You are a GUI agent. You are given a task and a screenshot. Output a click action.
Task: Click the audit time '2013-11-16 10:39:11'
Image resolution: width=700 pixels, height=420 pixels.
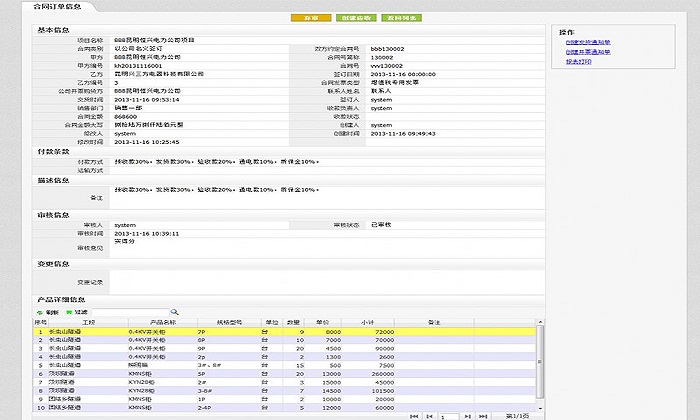pos(146,233)
